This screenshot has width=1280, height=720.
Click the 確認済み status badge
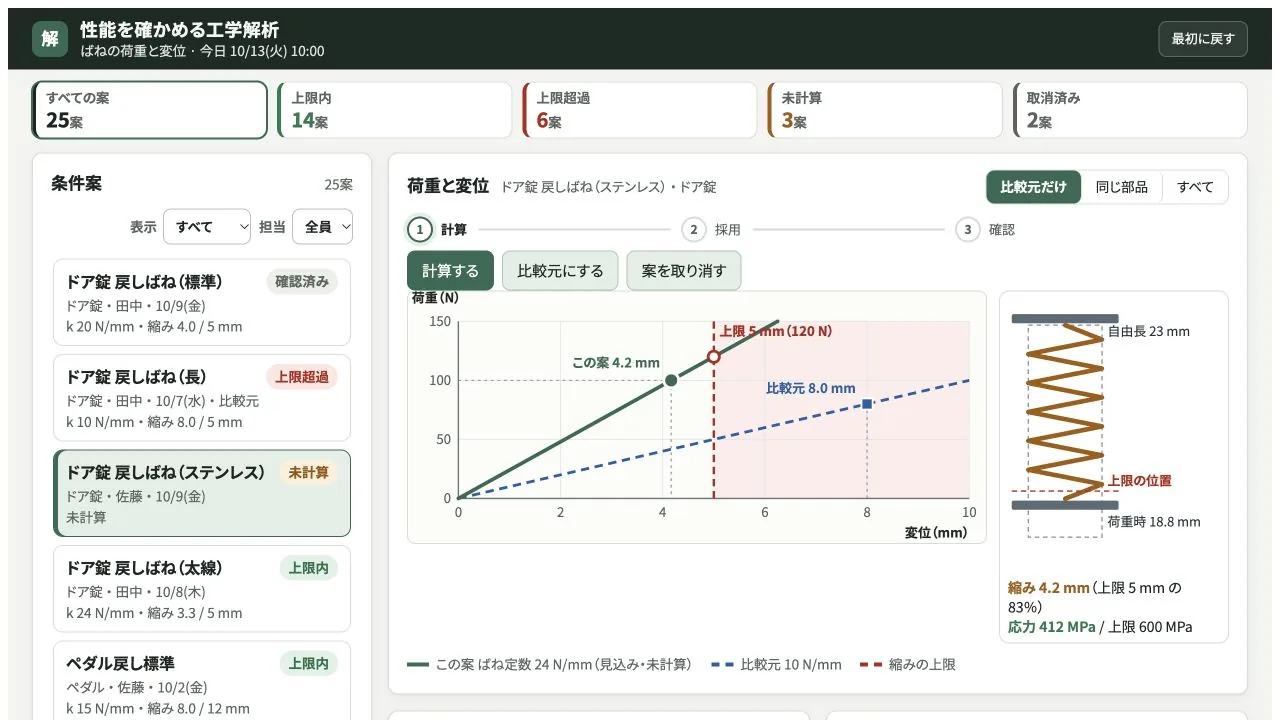tap(302, 282)
